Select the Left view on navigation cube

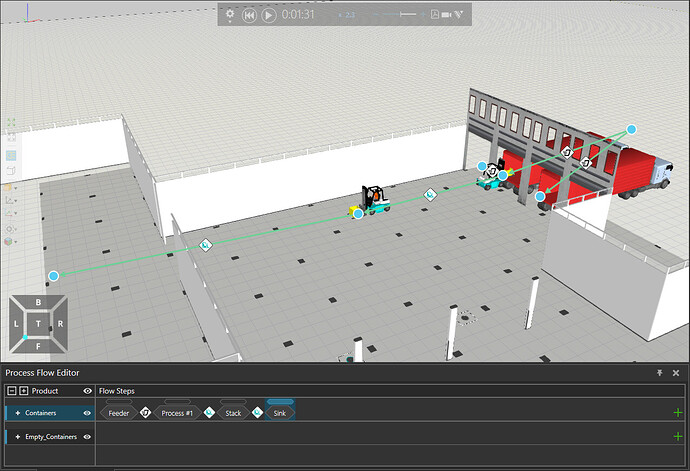17,324
